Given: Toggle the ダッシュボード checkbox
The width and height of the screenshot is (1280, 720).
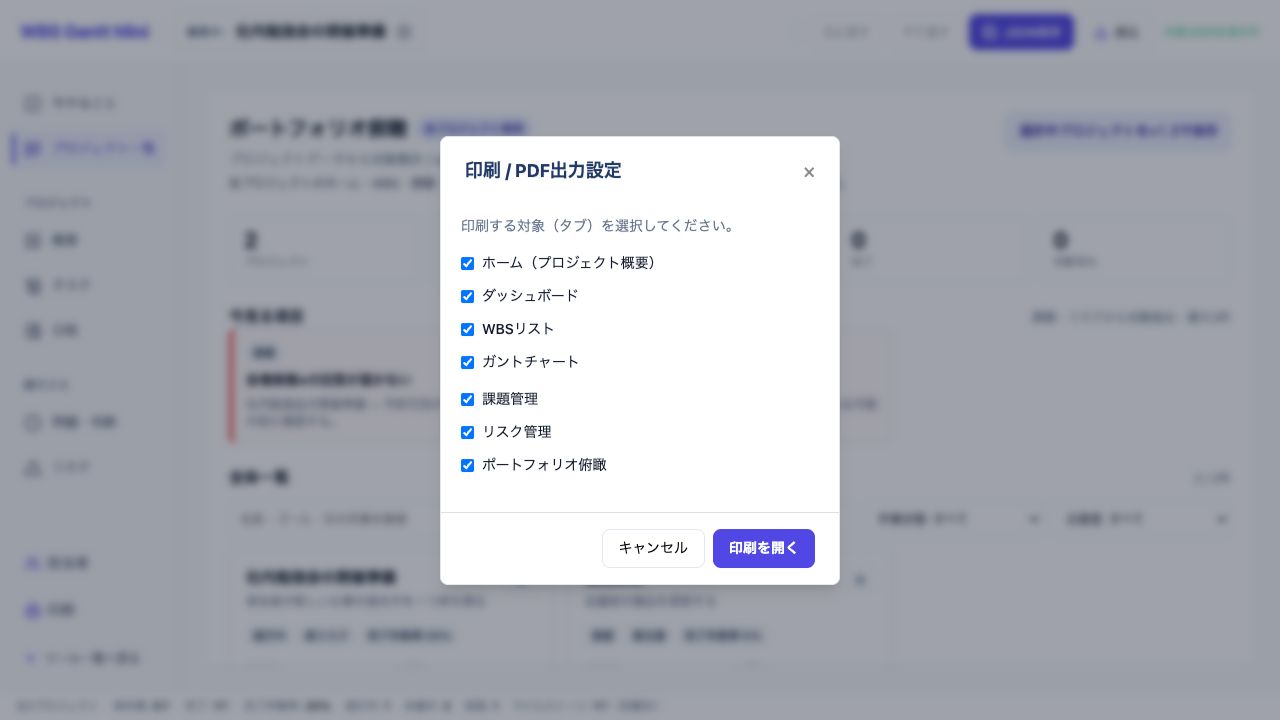Looking at the screenshot, I should point(467,296).
